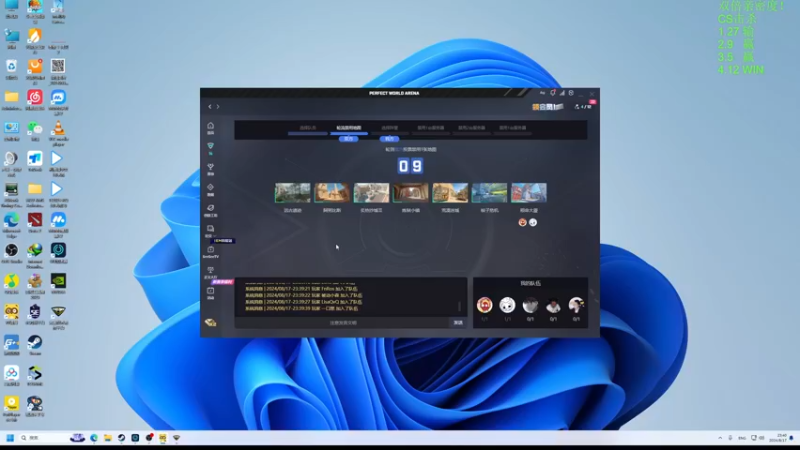This screenshot has width=800, height=450.
Task: Open Steam desktop shortcut
Action: tap(35, 345)
